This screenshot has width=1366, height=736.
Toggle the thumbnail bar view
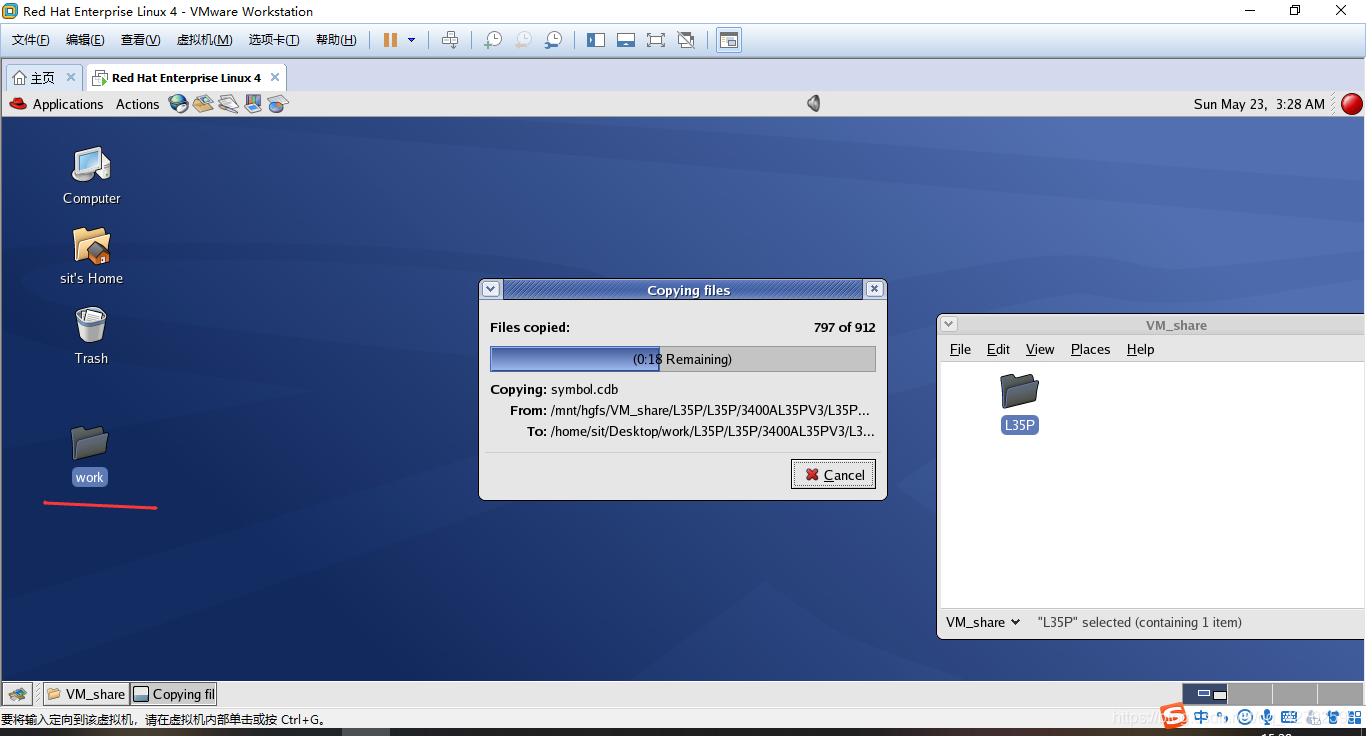(x=626, y=40)
